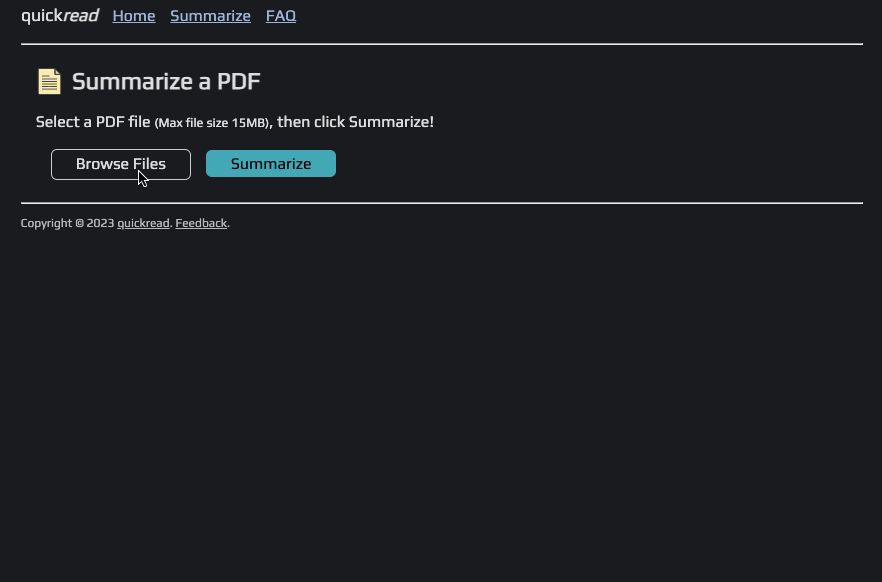Click the instruction text about max file size

click(235, 121)
